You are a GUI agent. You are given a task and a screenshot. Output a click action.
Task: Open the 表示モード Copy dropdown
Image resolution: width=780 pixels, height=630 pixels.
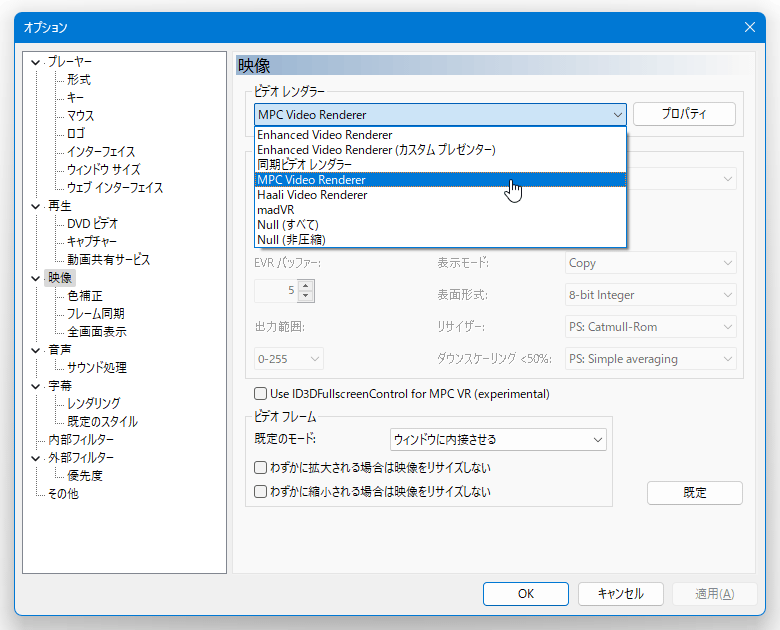(x=651, y=263)
